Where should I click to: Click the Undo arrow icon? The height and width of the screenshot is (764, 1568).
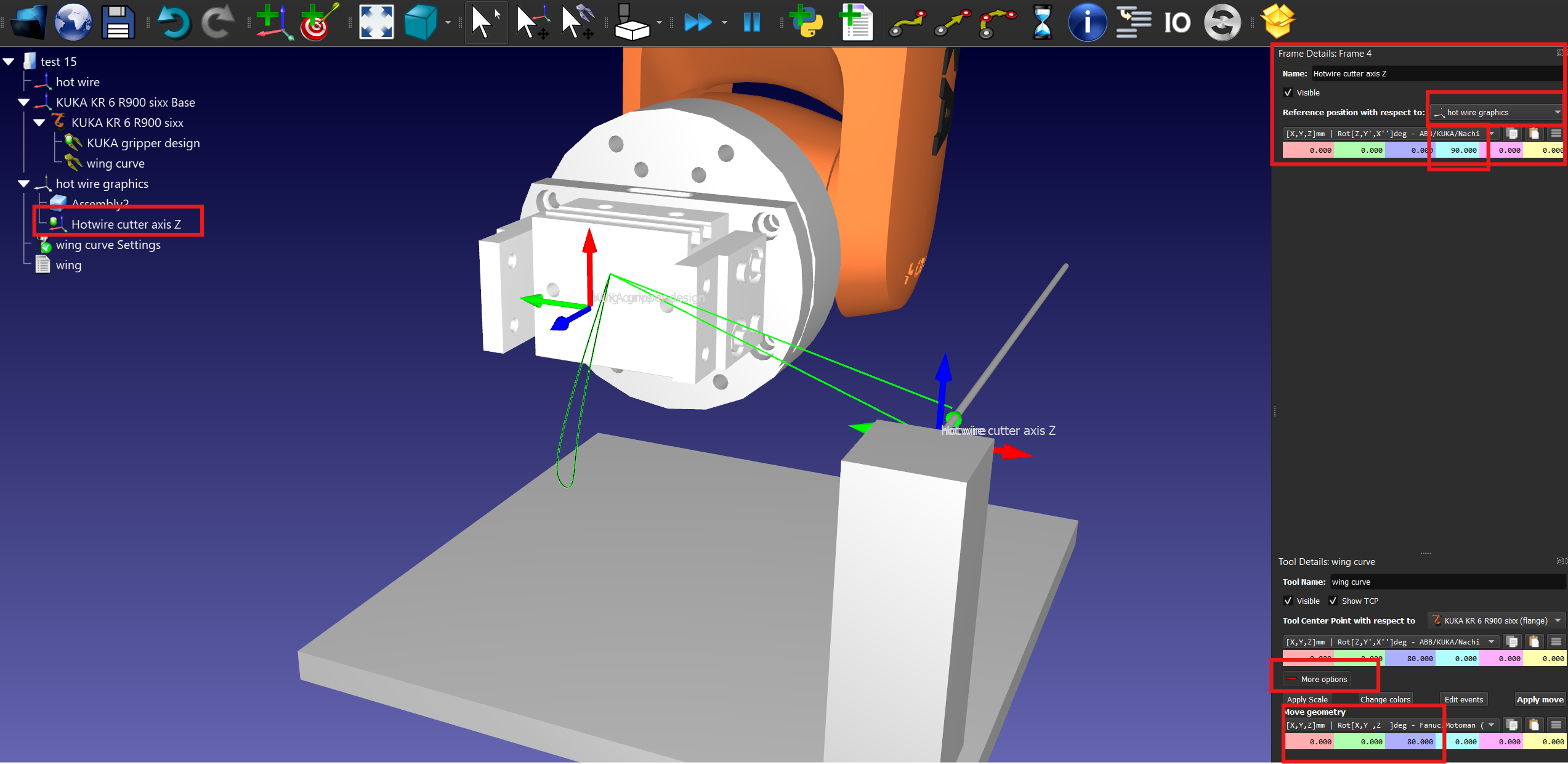(174, 23)
